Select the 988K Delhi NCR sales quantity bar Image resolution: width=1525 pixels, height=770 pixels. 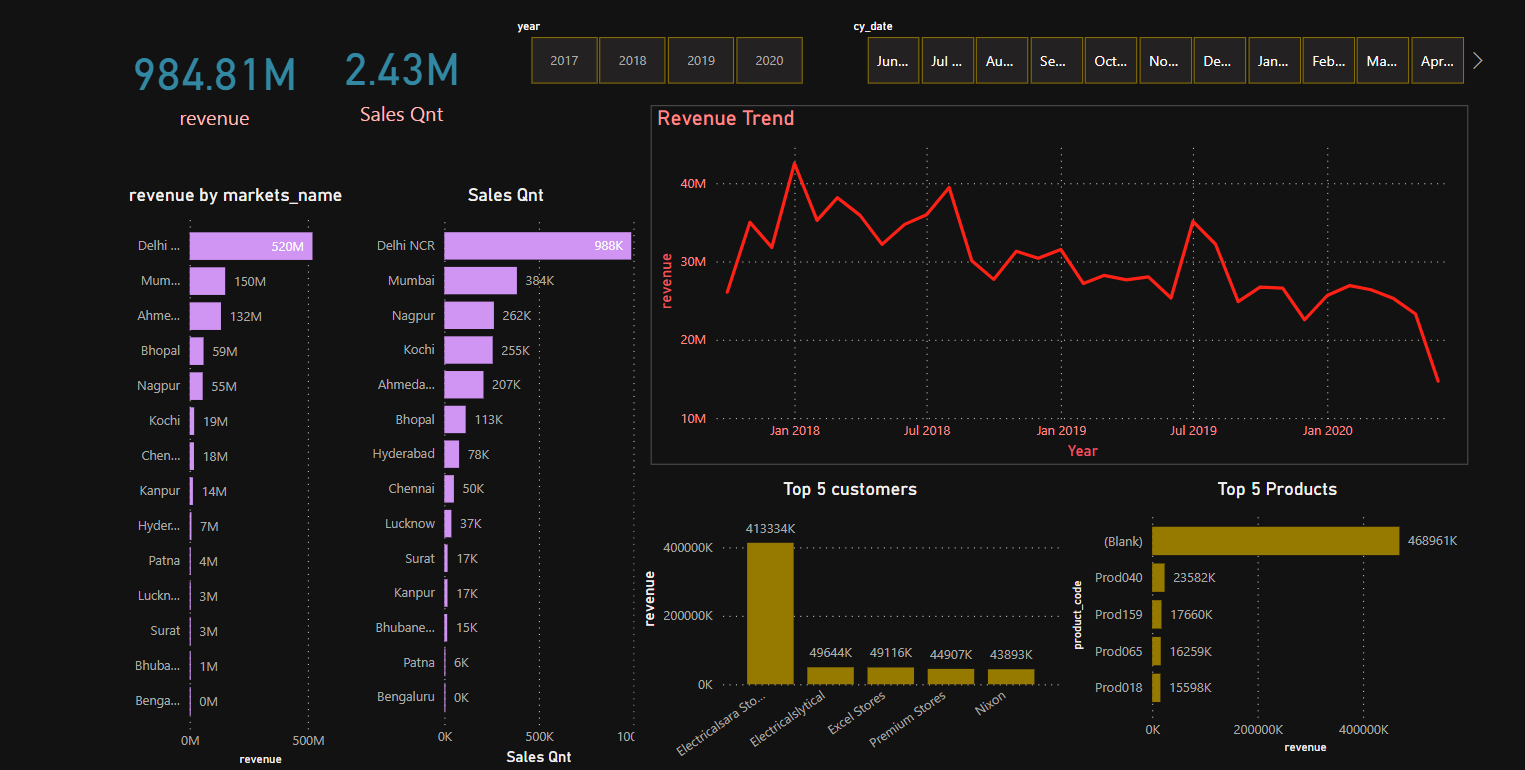click(538, 246)
